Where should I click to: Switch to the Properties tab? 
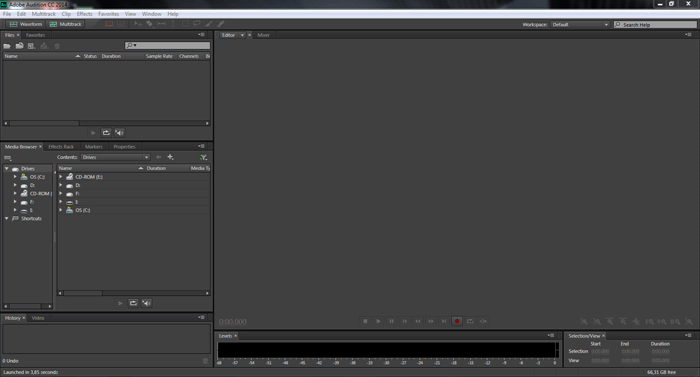pos(124,147)
